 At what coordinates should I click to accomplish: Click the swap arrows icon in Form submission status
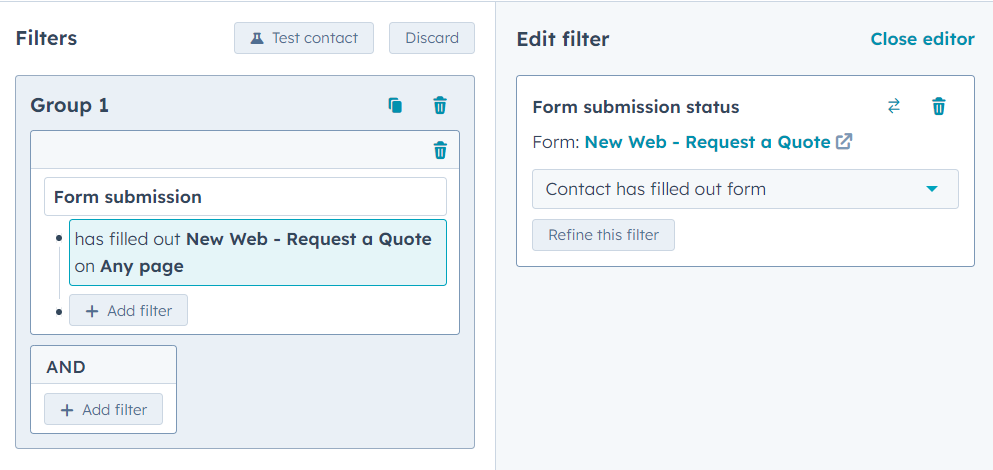tap(894, 106)
